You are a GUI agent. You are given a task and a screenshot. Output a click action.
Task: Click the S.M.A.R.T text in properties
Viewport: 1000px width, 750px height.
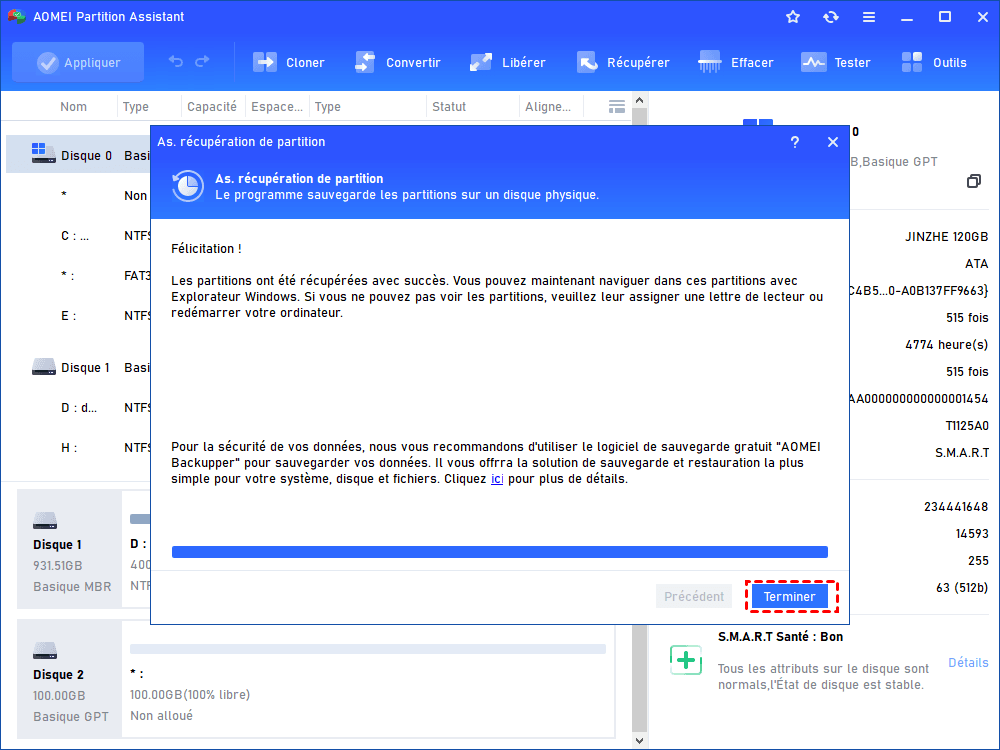[x=962, y=453]
